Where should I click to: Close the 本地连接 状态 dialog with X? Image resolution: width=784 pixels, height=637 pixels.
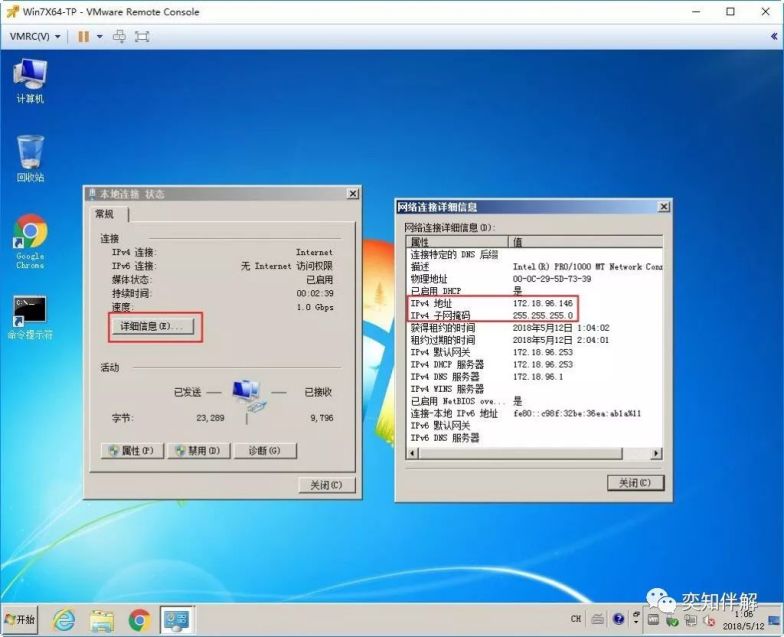click(353, 194)
